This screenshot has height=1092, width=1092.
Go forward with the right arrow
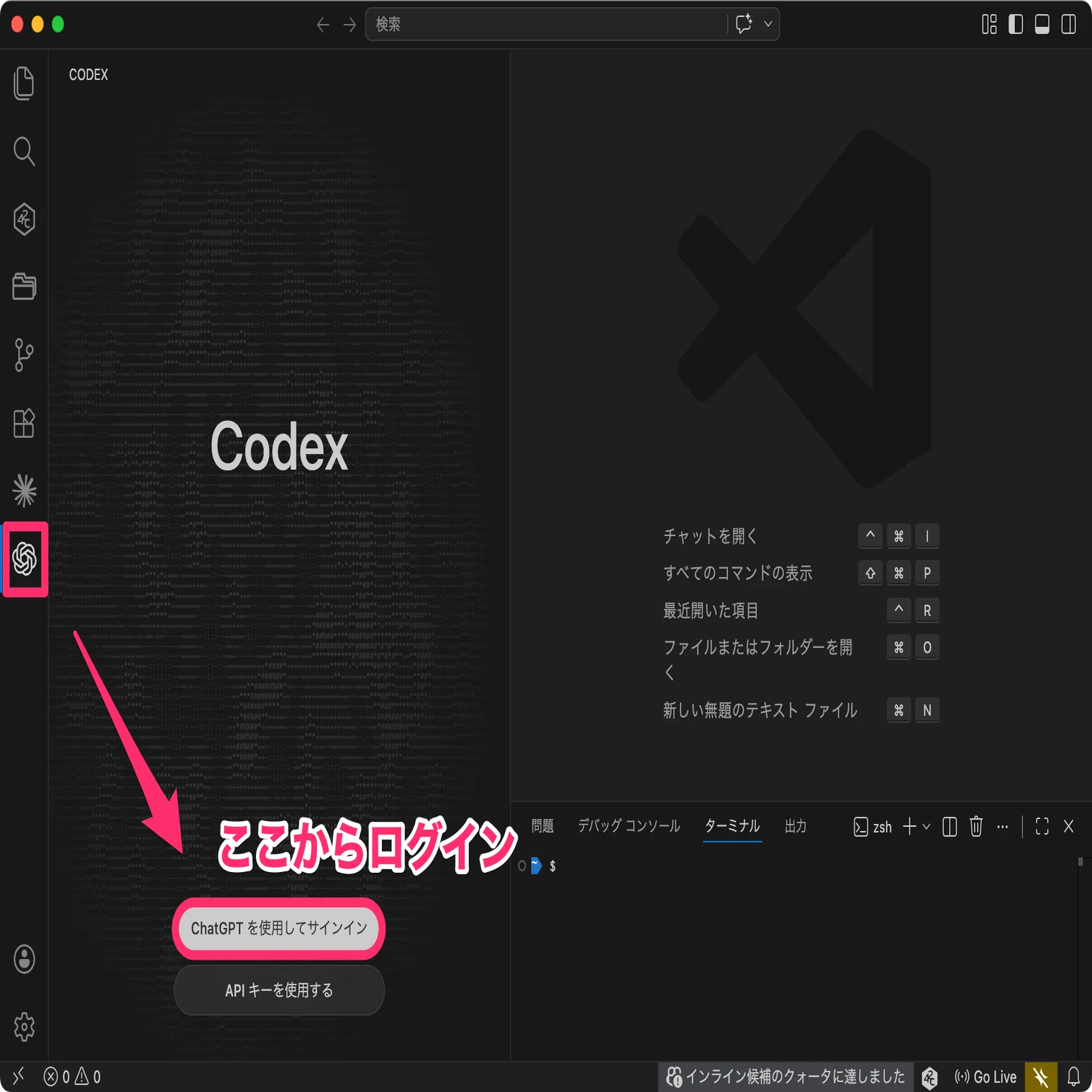pyautogui.click(x=349, y=25)
